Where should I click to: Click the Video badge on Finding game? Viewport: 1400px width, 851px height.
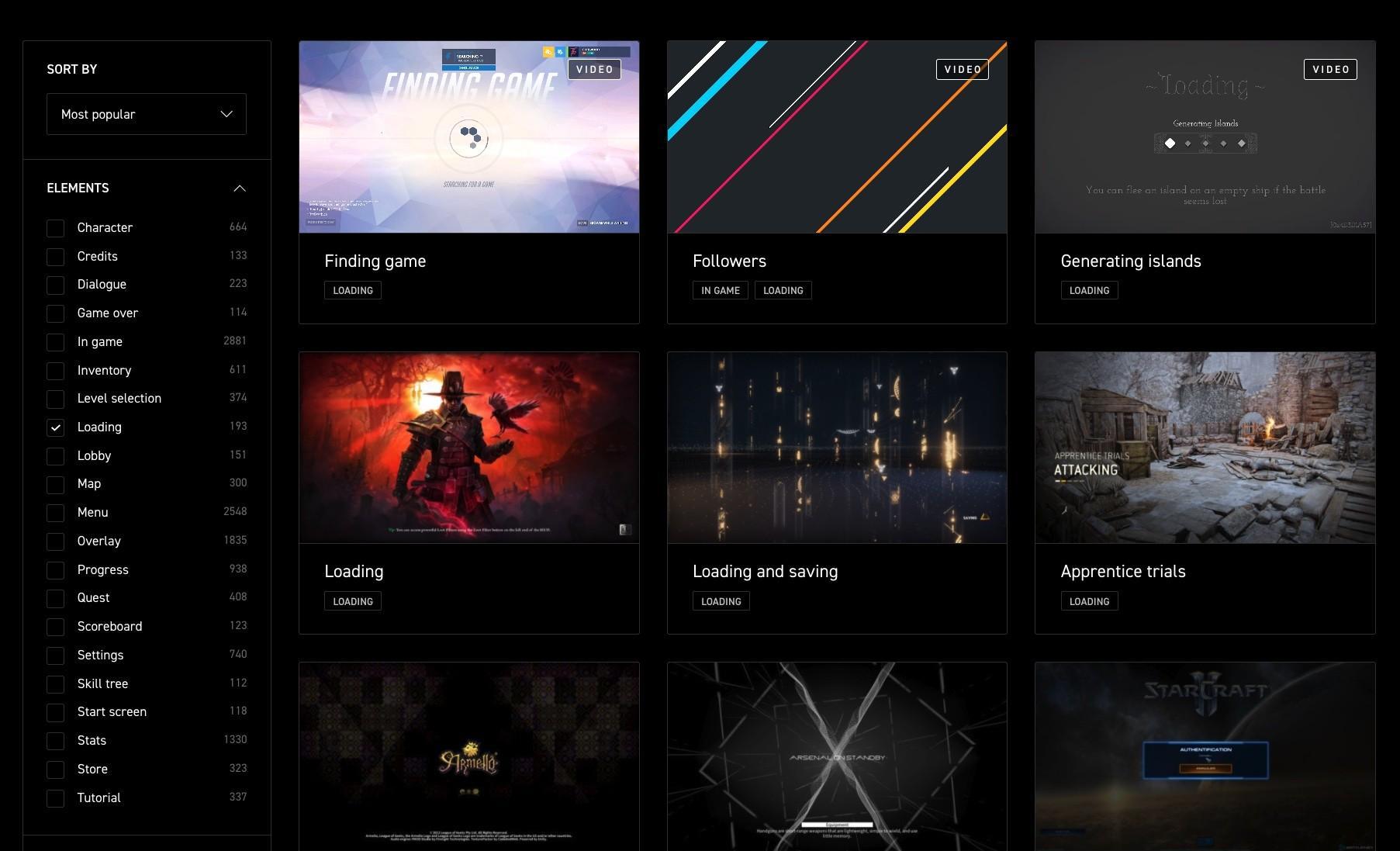[595, 69]
